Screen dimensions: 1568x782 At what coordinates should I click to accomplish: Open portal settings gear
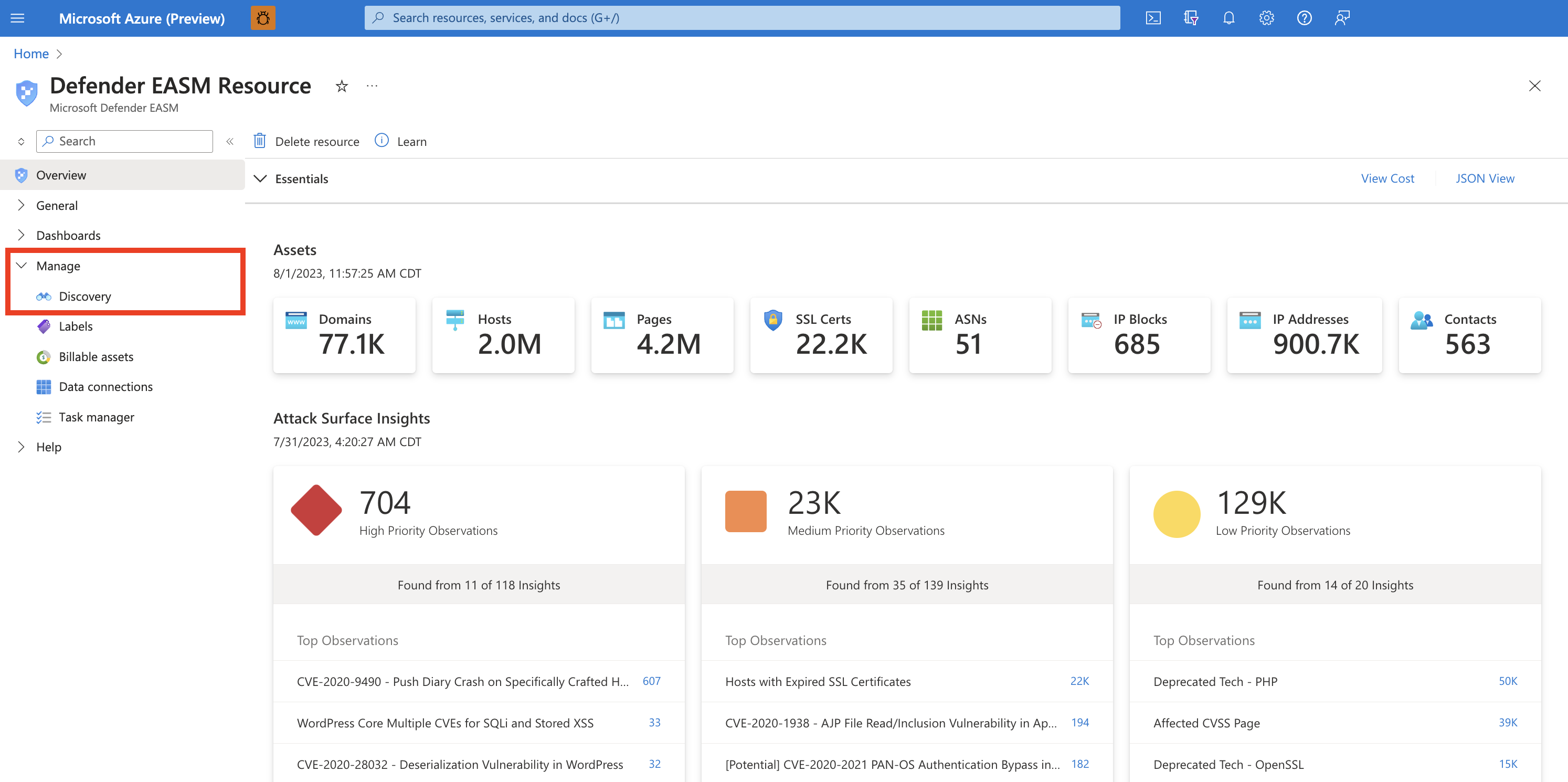[x=1266, y=18]
